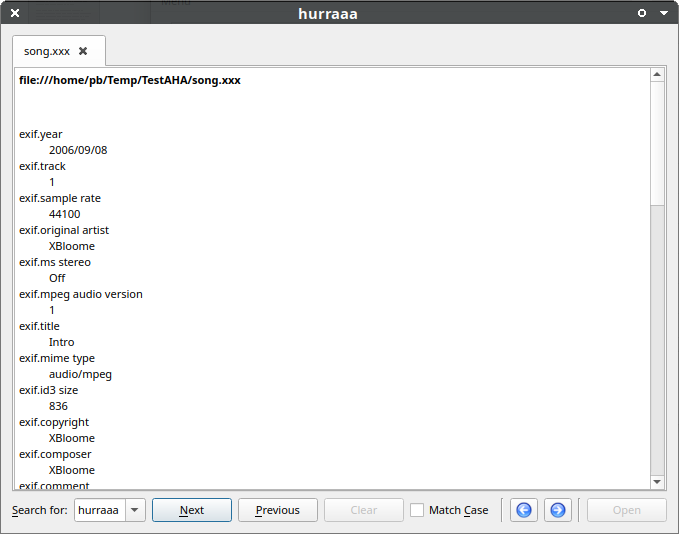Click the Previous search button
The image size is (679, 534).
(x=278, y=510)
